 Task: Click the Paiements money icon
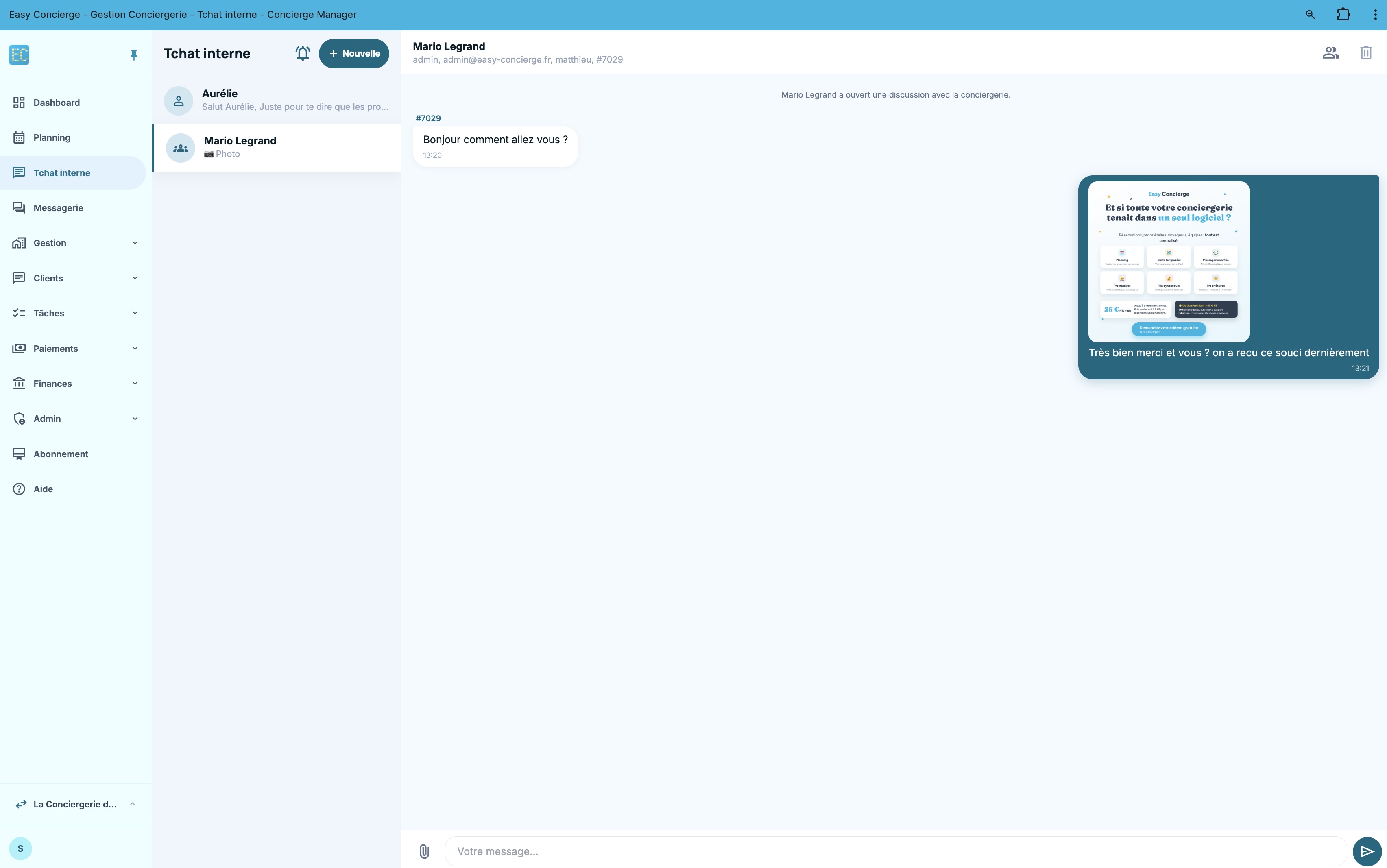pos(19,349)
